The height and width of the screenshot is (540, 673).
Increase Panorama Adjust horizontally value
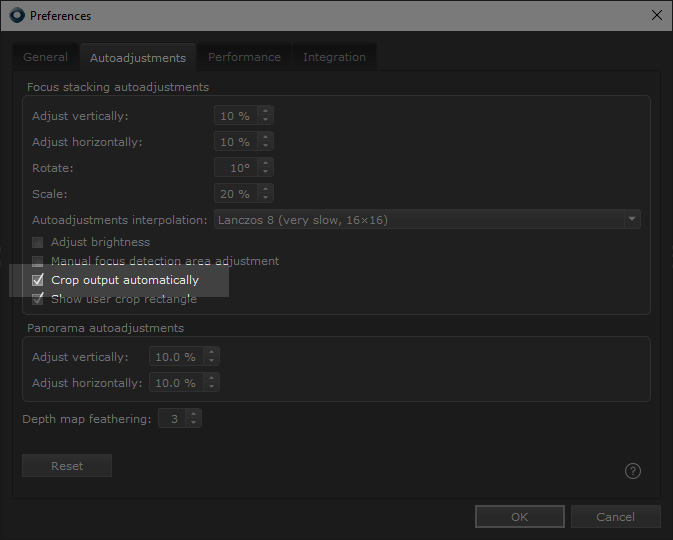click(x=211, y=378)
